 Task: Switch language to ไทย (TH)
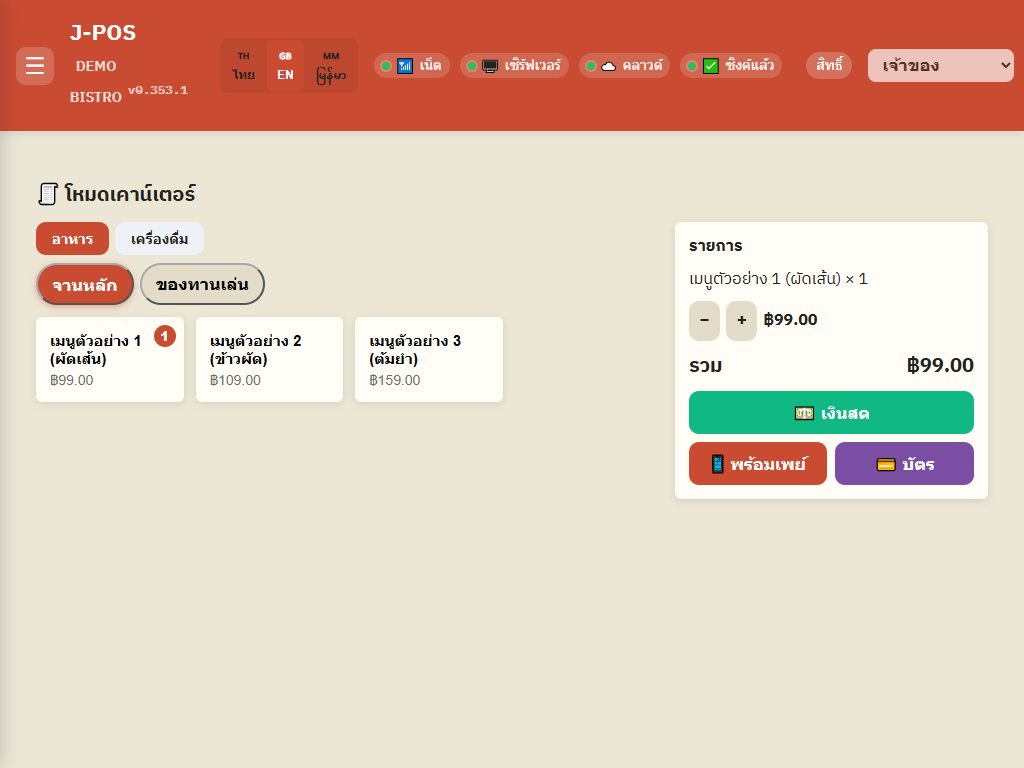[x=244, y=66]
